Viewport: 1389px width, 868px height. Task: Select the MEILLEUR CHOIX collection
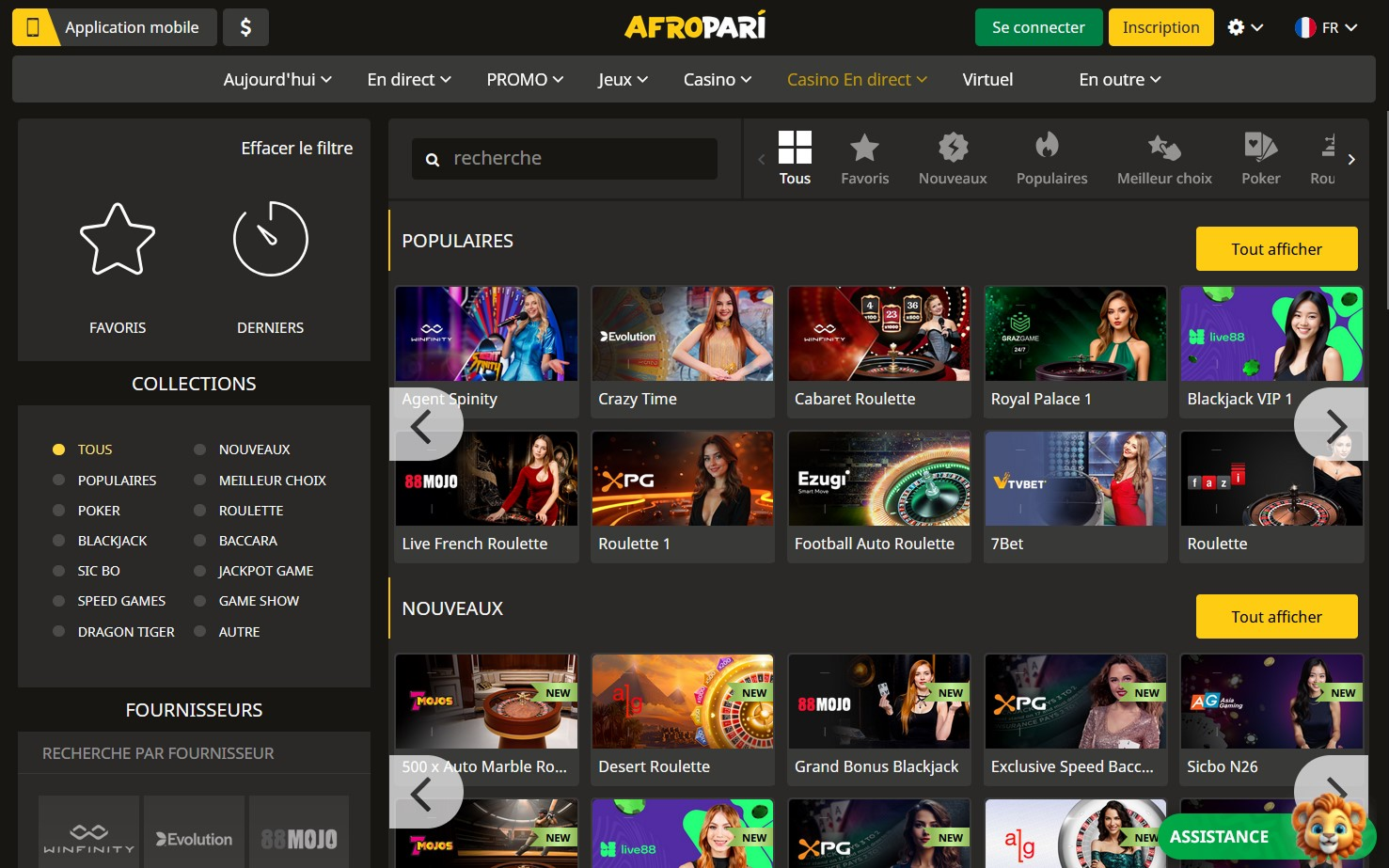click(272, 481)
